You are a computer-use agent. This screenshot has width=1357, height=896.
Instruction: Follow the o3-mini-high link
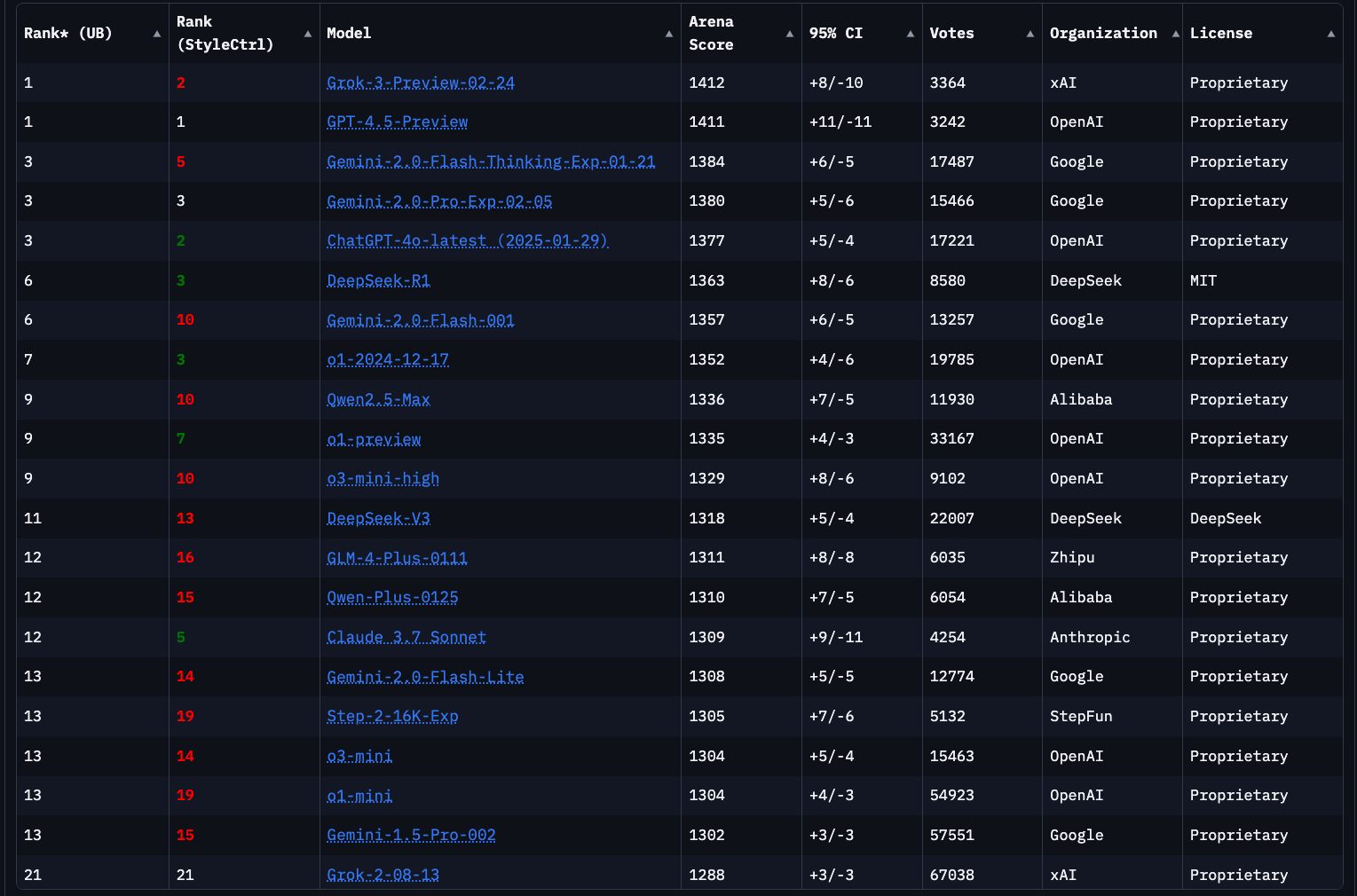[383, 478]
